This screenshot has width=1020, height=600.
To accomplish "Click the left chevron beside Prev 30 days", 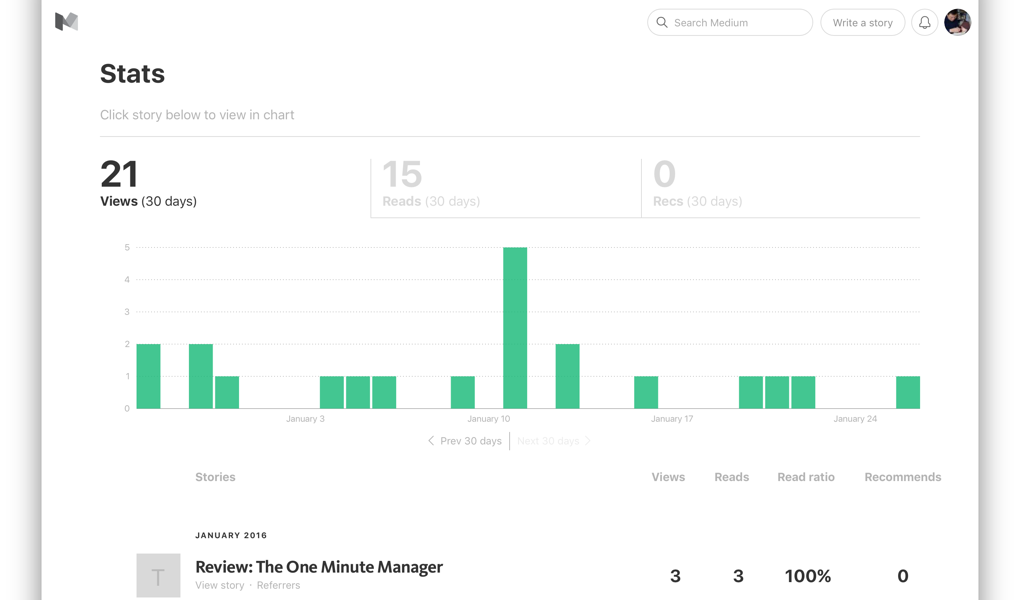I will pyautogui.click(x=431, y=440).
